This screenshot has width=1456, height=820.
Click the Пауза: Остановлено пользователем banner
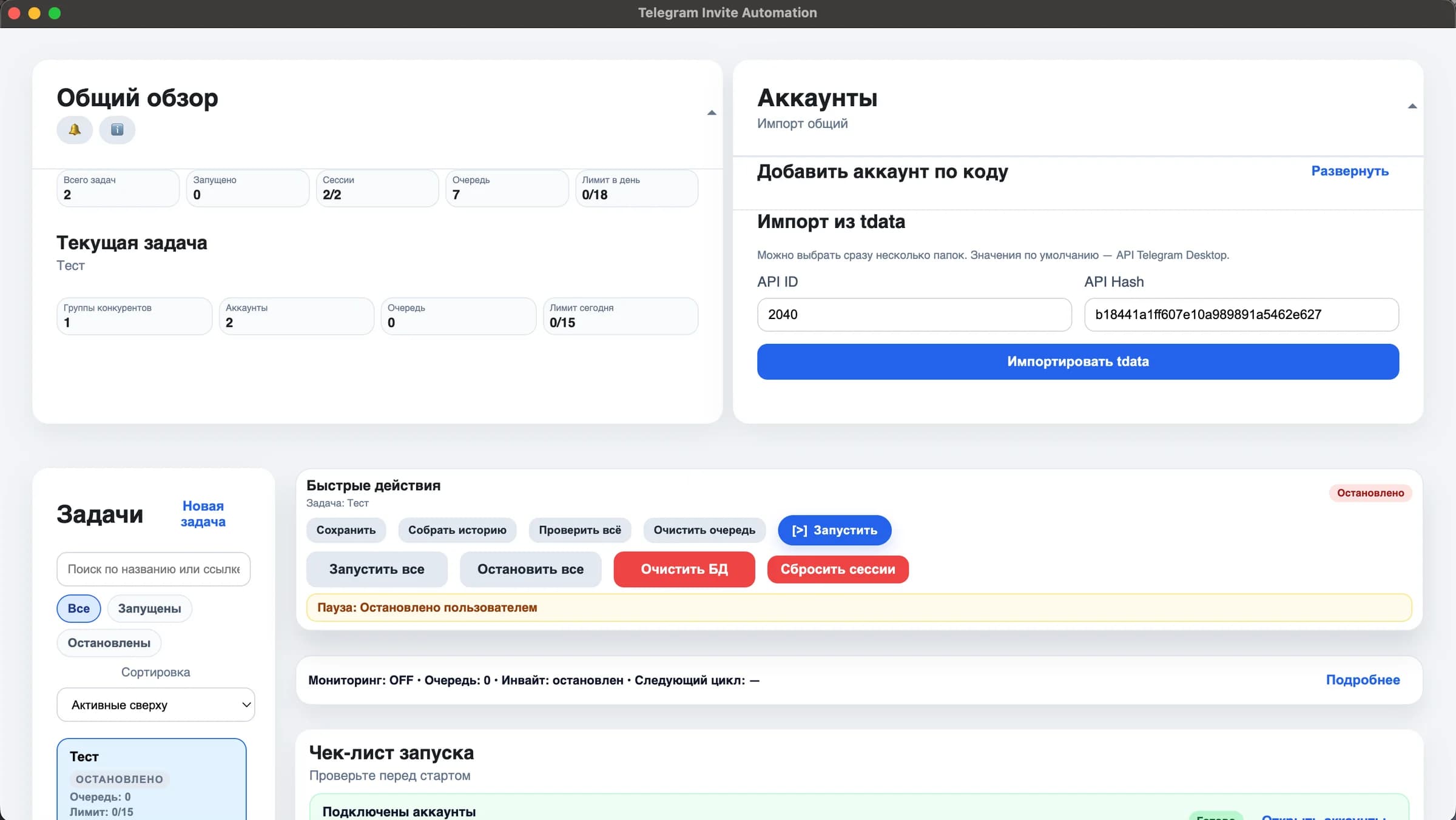(x=859, y=608)
